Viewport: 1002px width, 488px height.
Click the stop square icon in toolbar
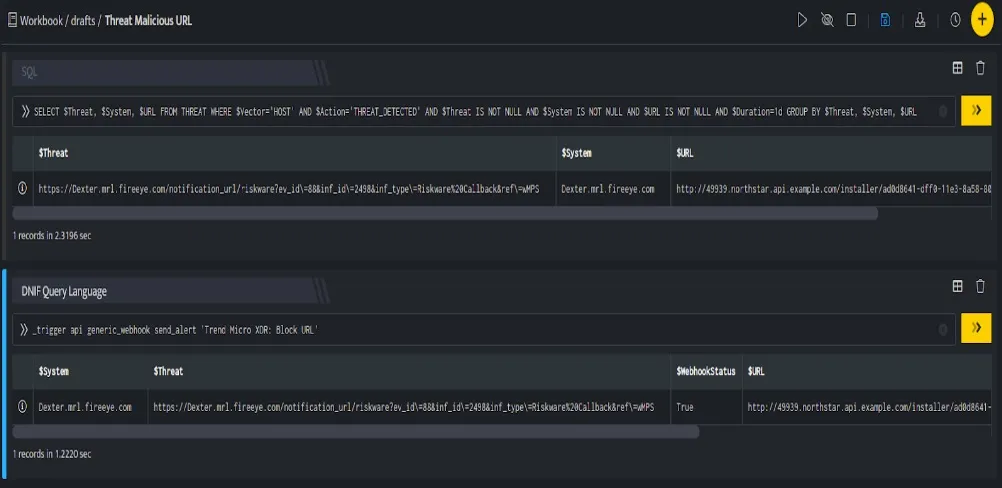tap(851, 20)
